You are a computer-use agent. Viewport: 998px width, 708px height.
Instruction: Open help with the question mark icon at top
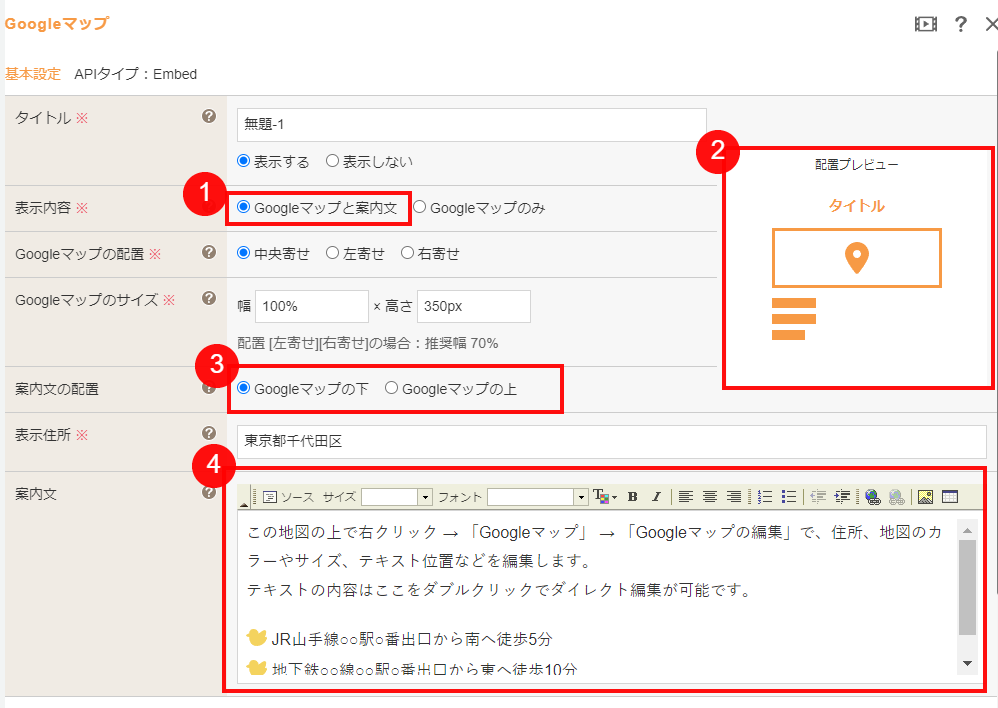[x=960, y=24]
